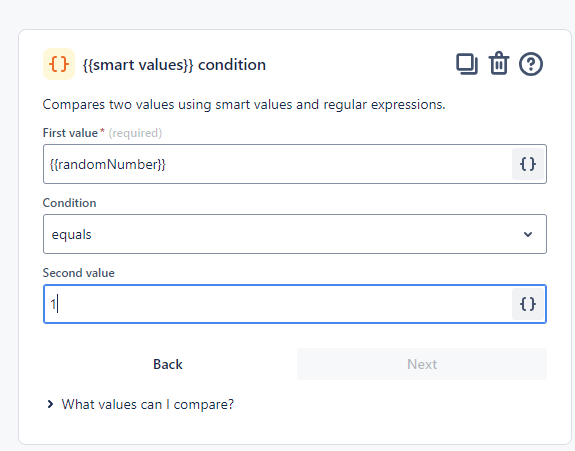Open help via question mark icon

coord(531,64)
